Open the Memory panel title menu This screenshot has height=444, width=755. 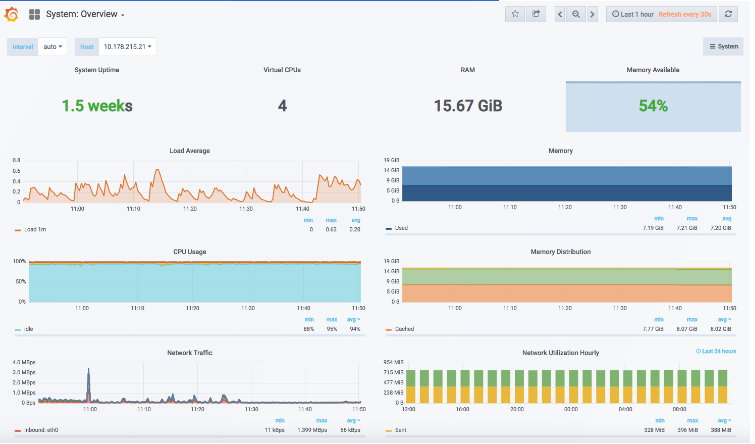point(560,151)
